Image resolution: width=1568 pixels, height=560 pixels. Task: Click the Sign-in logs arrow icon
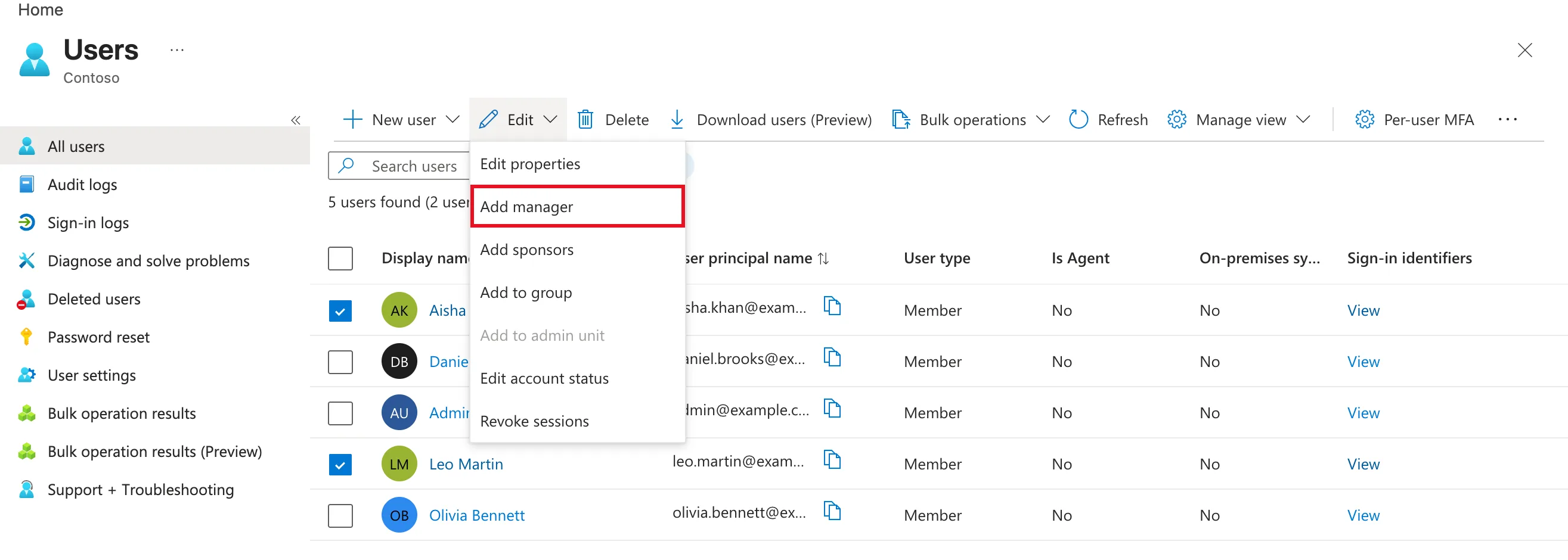coord(26,223)
